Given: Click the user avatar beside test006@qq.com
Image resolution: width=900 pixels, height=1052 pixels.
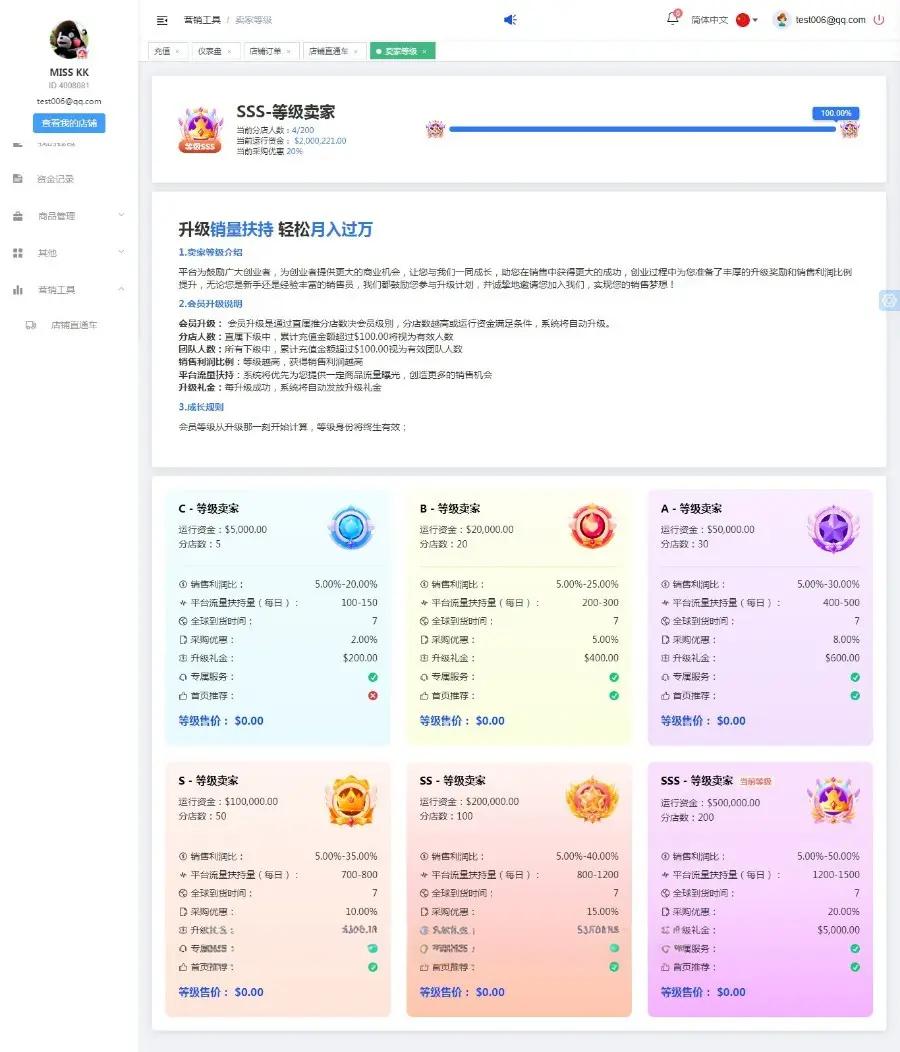Looking at the screenshot, I should click(782, 19).
